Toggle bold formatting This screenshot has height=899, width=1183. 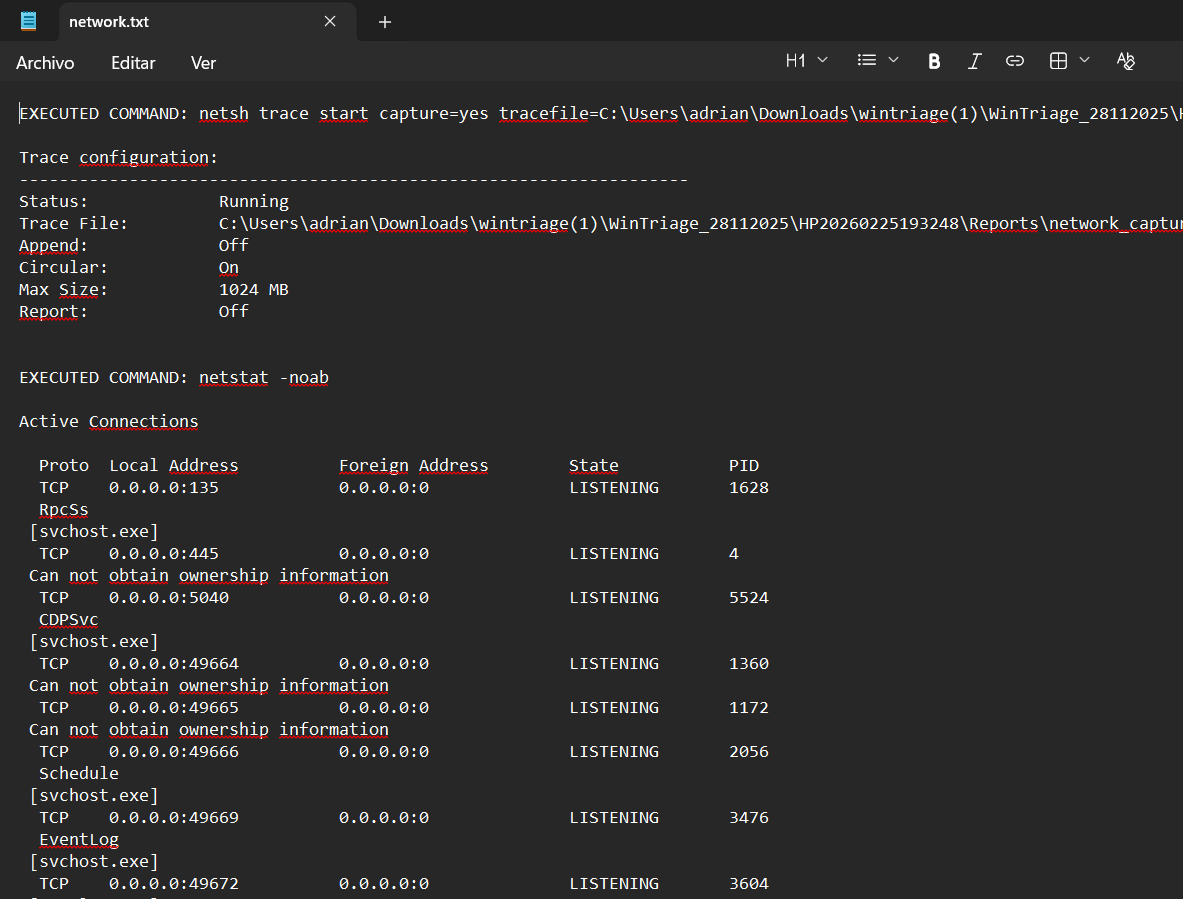pos(934,61)
